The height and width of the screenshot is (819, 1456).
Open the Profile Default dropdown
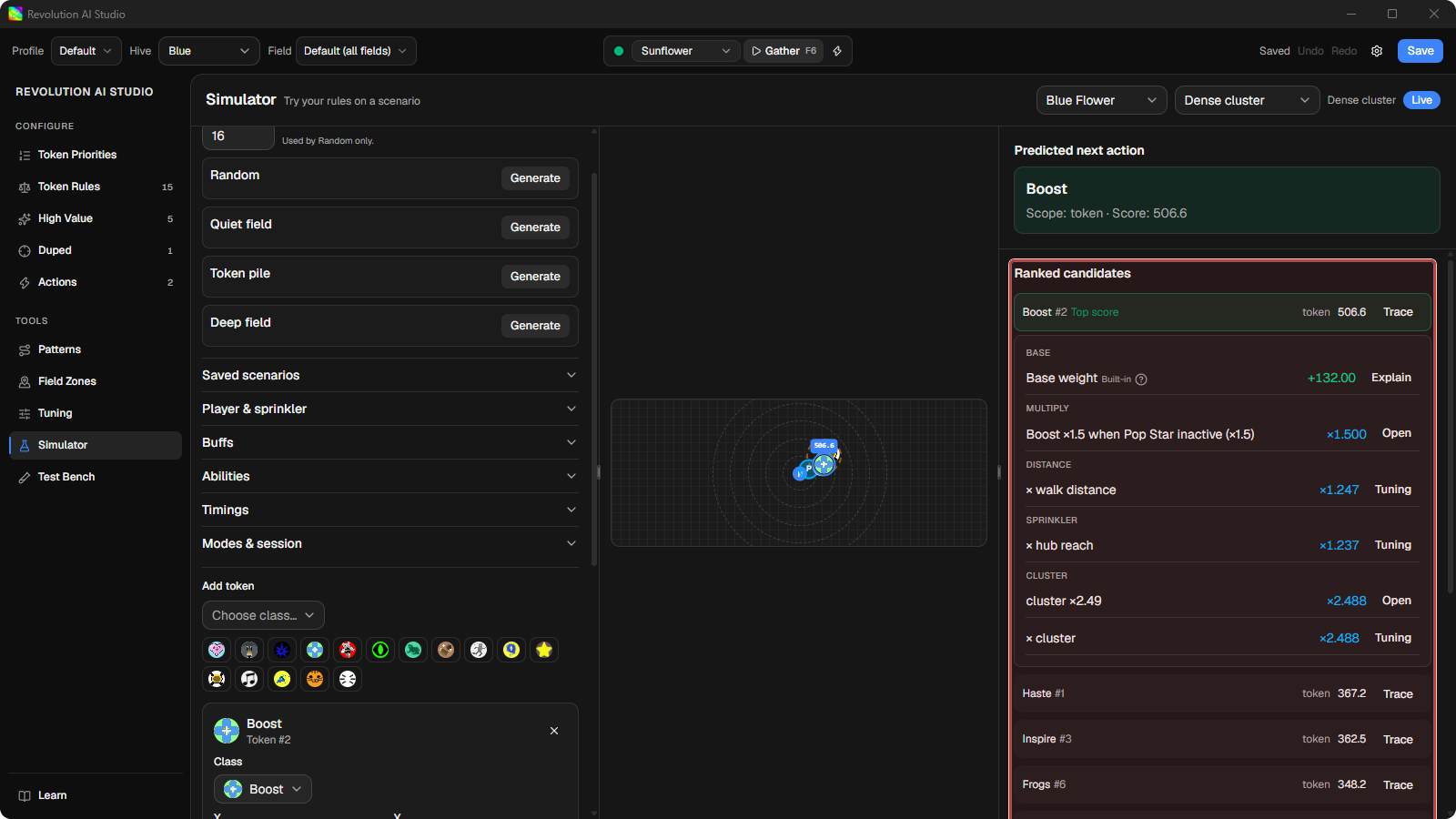tap(86, 51)
